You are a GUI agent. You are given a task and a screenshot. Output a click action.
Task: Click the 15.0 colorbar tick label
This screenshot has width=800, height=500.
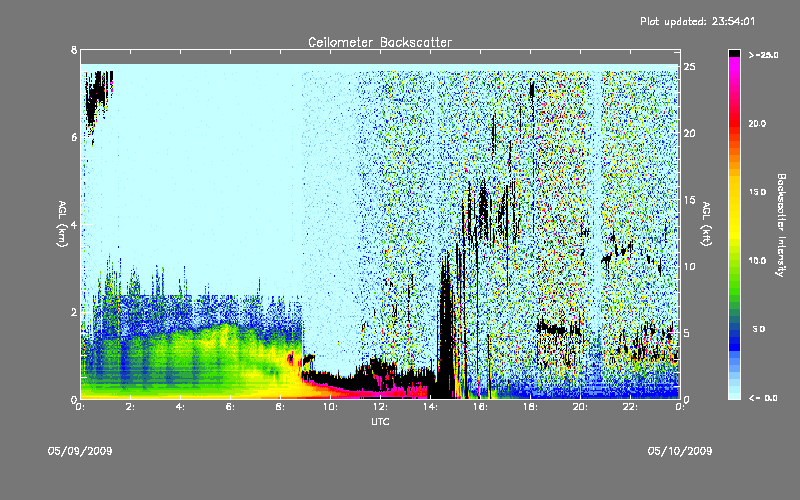[757, 192]
